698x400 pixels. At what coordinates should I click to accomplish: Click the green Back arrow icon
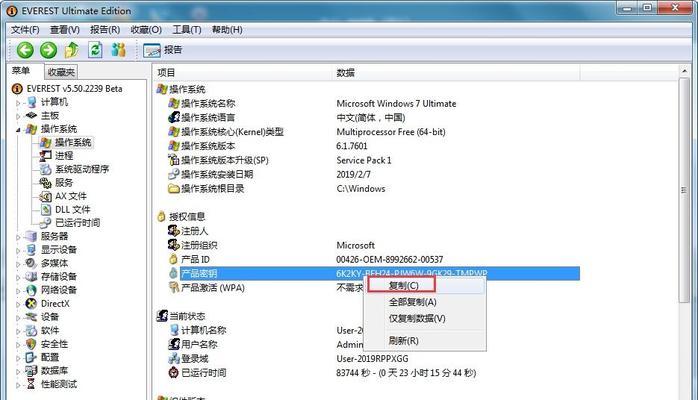[25, 50]
